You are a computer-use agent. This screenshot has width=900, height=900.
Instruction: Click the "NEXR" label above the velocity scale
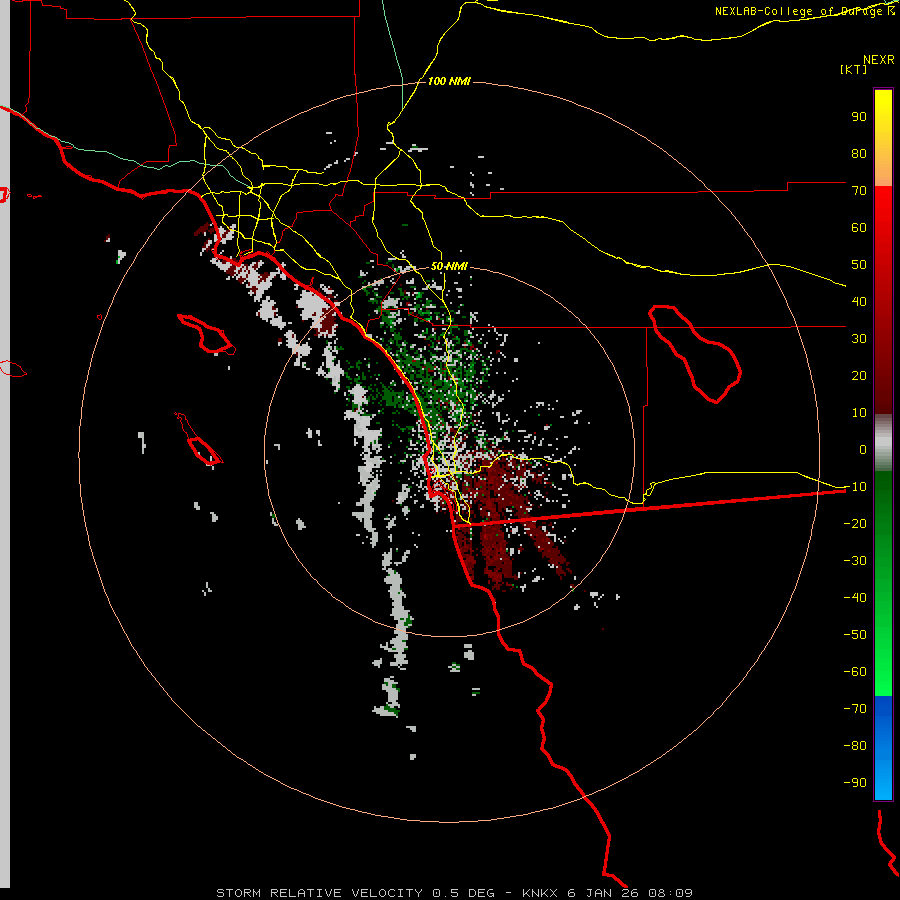pos(879,60)
